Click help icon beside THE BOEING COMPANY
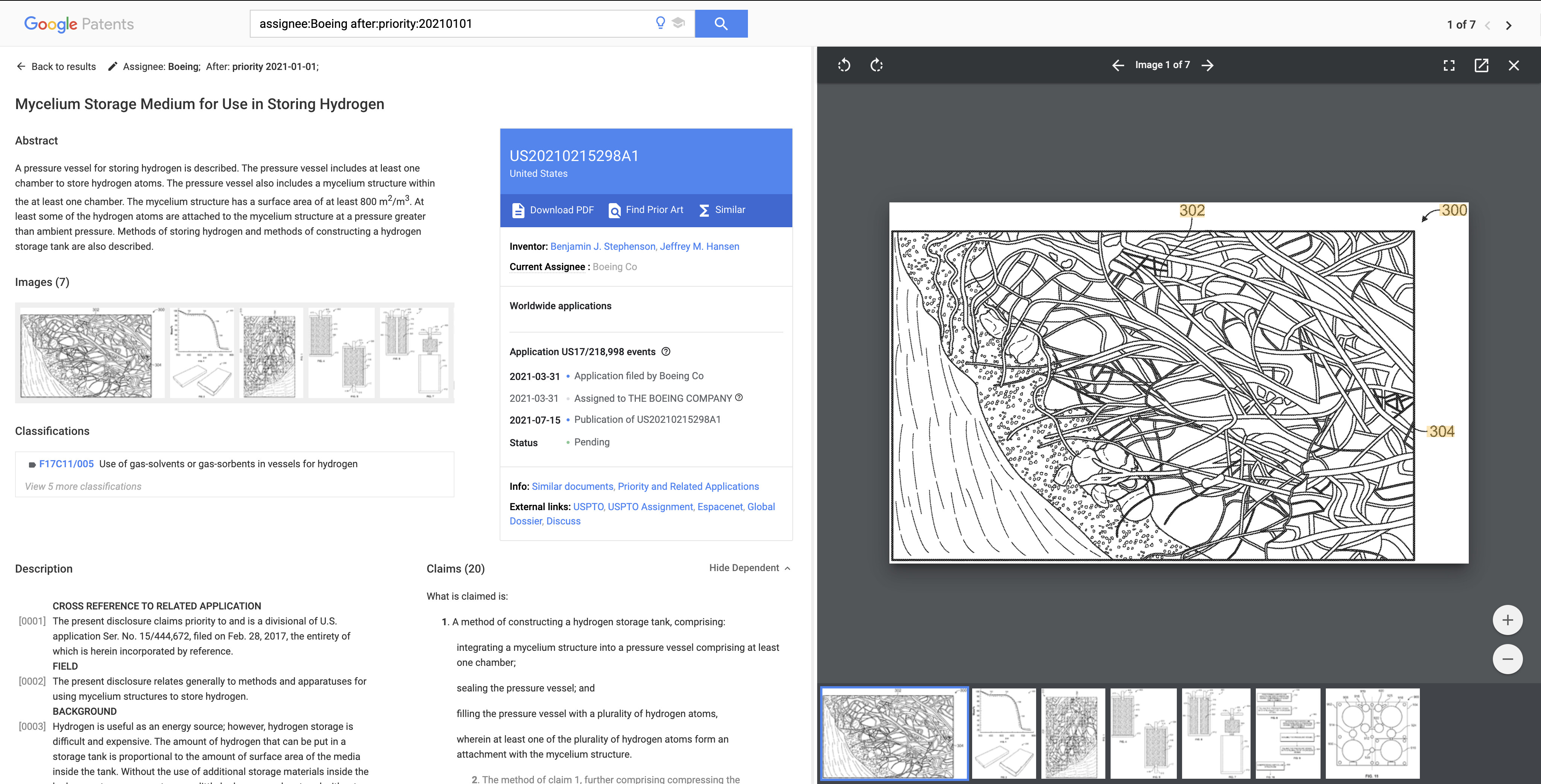The width and height of the screenshot is (1541, 784). 739,398
